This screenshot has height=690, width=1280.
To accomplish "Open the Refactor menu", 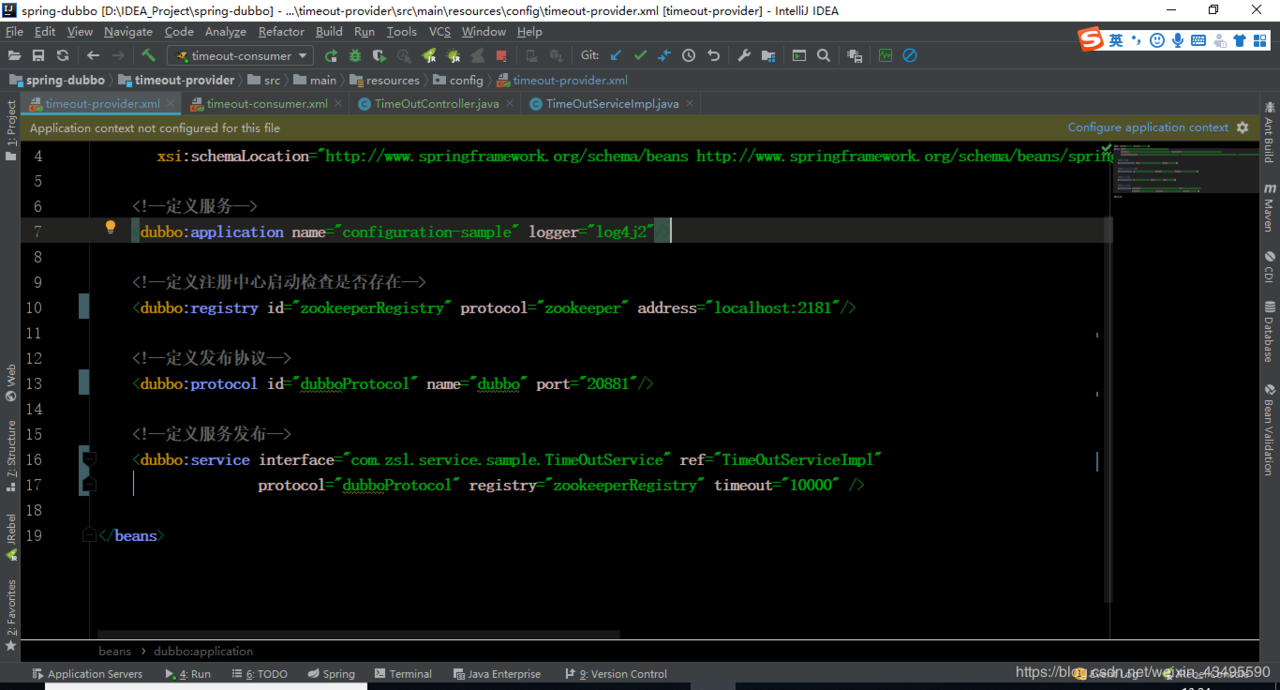I will 281,32.
